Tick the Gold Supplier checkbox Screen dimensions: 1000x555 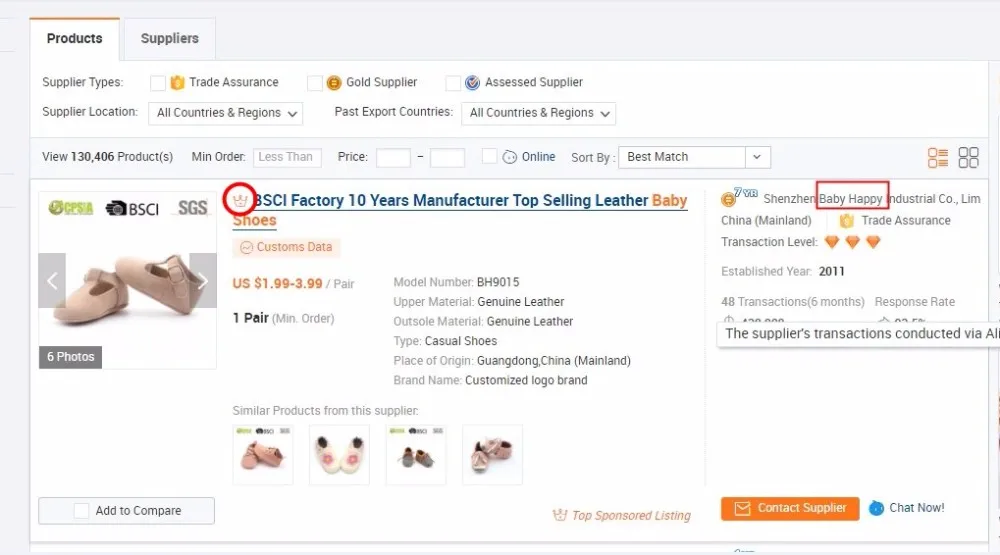(x=314, y=83)
